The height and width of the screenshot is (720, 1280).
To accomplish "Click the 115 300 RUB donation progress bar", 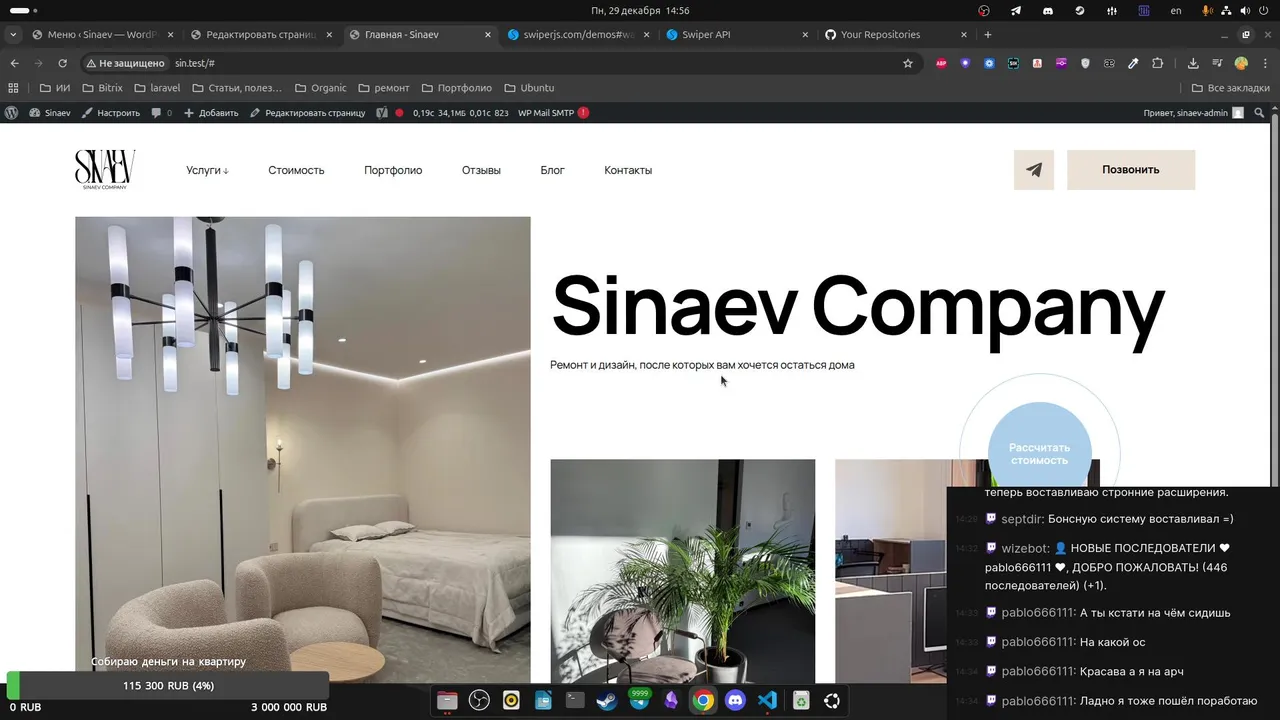I will pyautogui.click(x=168, y=686).
